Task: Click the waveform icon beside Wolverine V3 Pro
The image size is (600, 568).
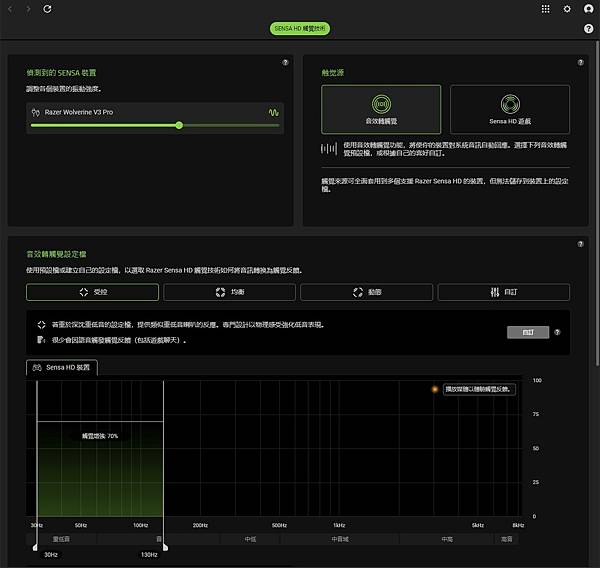Action: point(273,113)
